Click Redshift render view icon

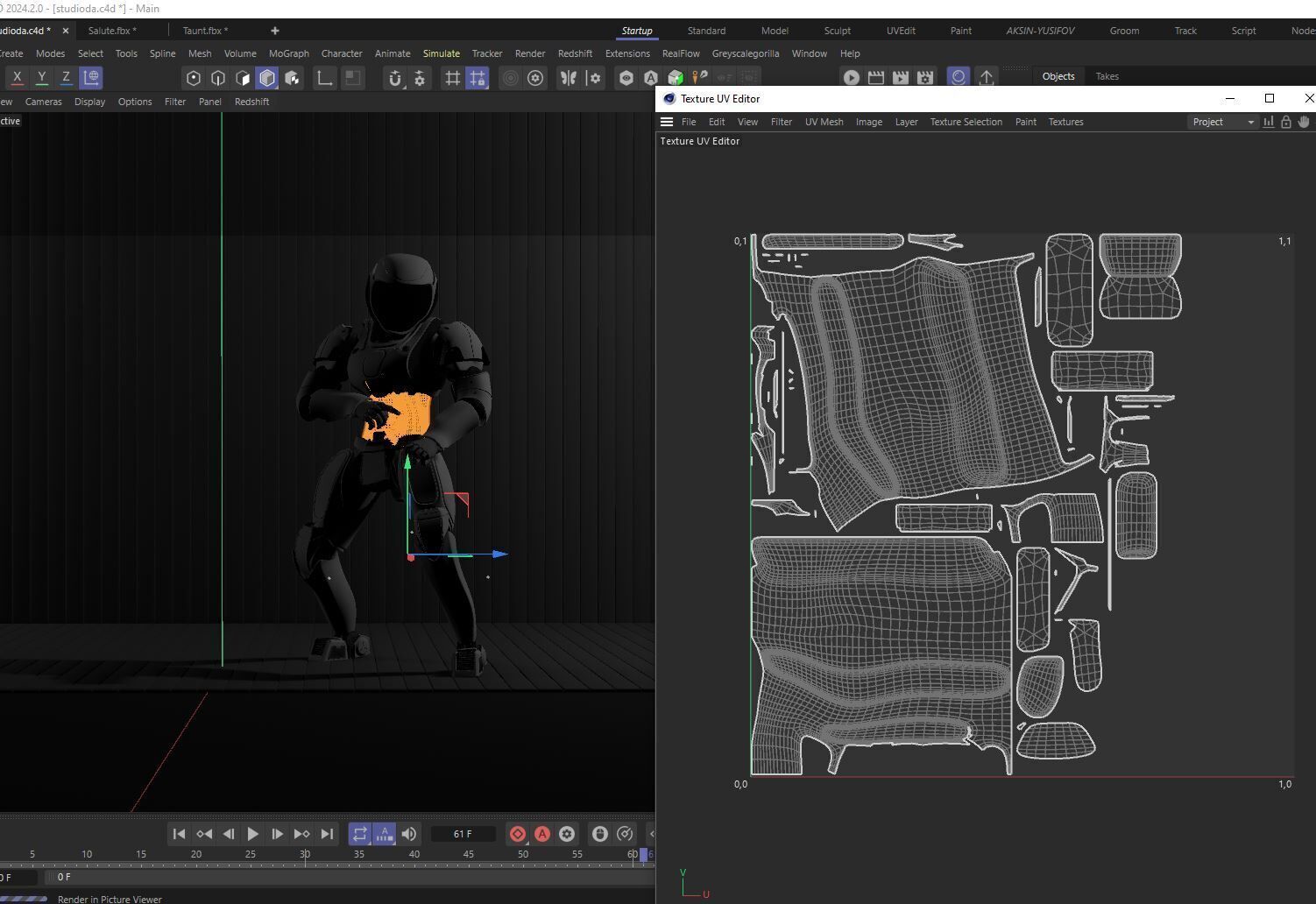click(x=959, y=77)
